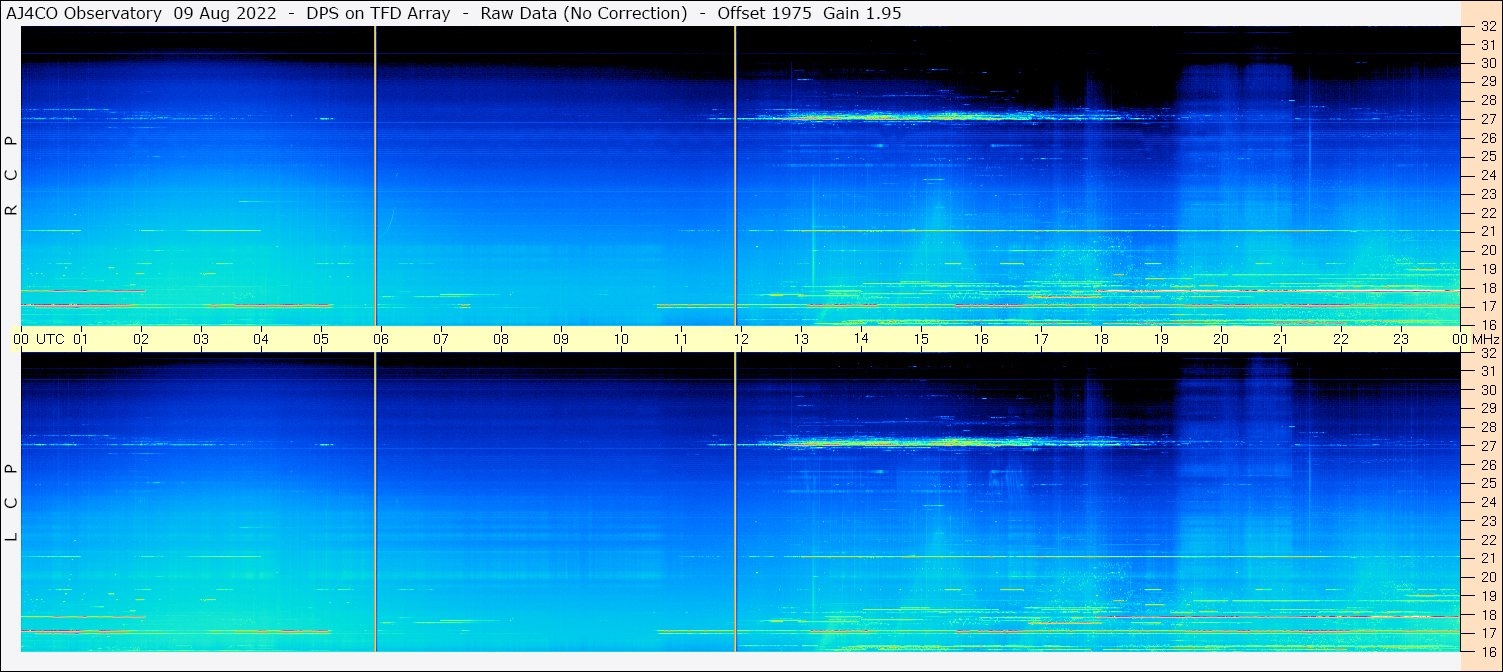
Task: Select the 03 hour mark on time axis
Action: 201,339
